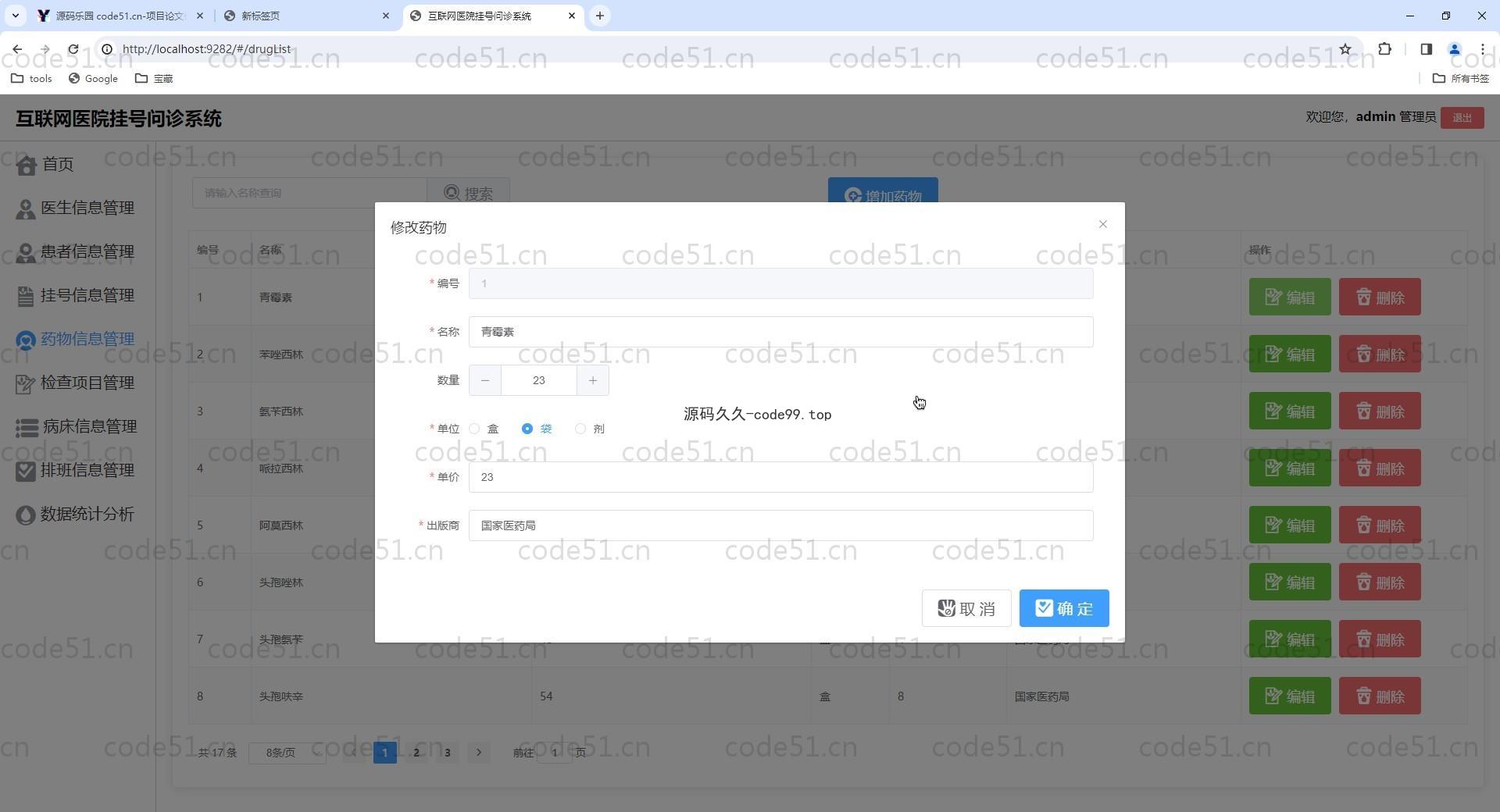The width and height of the screenshot is (1500, 812).
Task: Click 删除 for row 8 头孢呋辛
Action: click(x=1380, y=696)
